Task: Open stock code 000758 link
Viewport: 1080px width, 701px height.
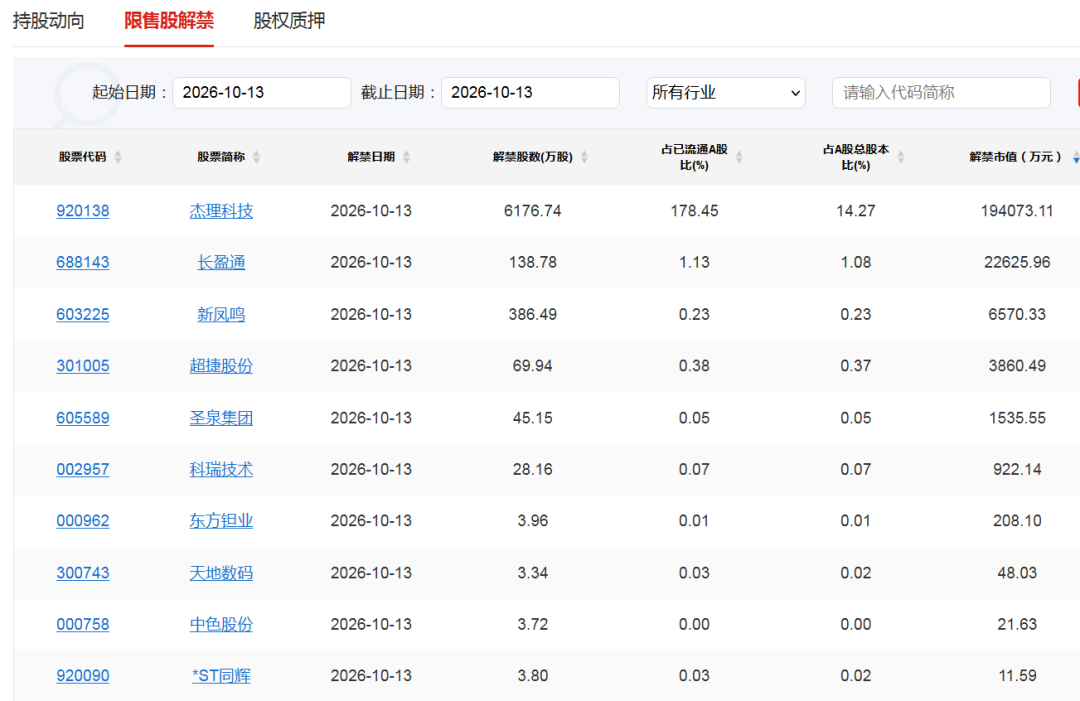Action: [83, 625]
